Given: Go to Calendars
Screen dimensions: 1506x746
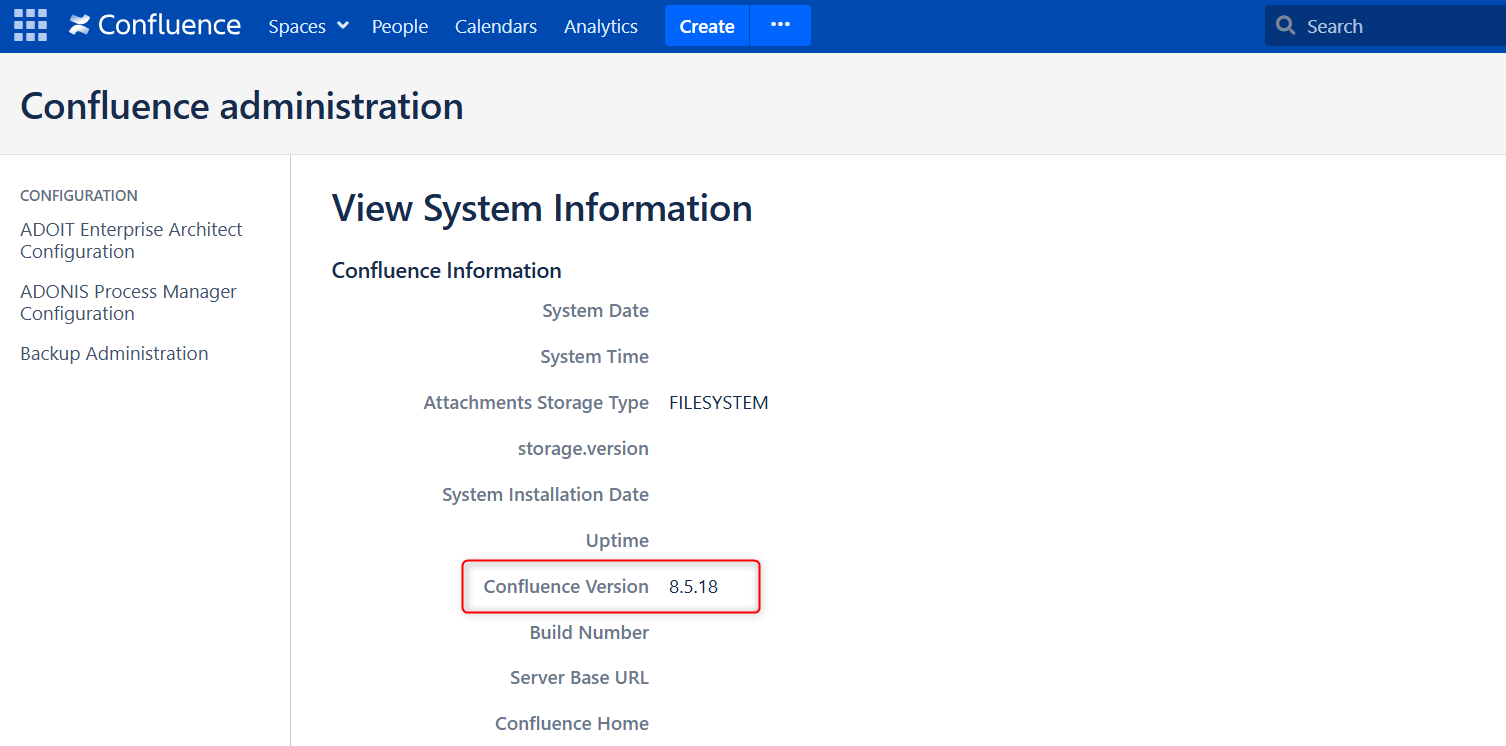Looking at the screenshot, I should (496, 26).
